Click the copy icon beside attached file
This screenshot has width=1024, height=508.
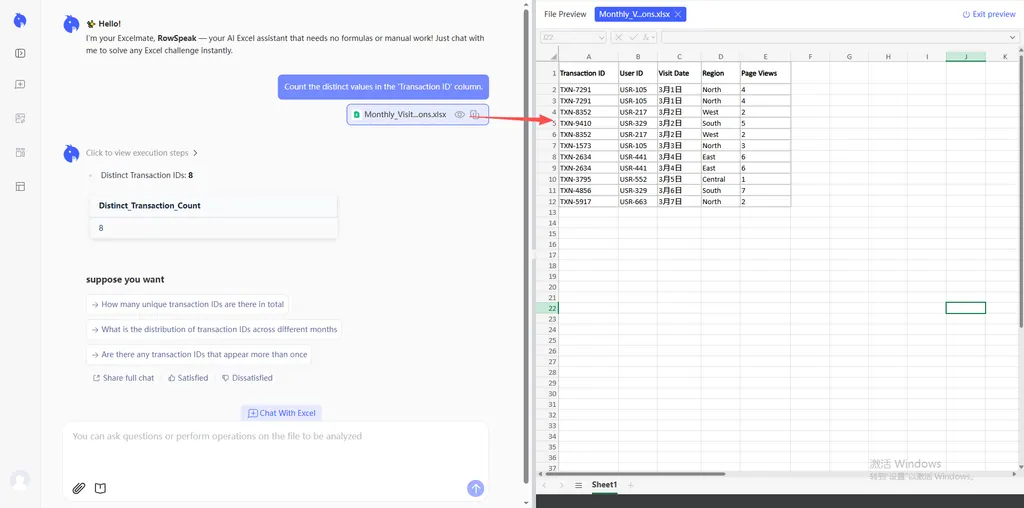475,115
